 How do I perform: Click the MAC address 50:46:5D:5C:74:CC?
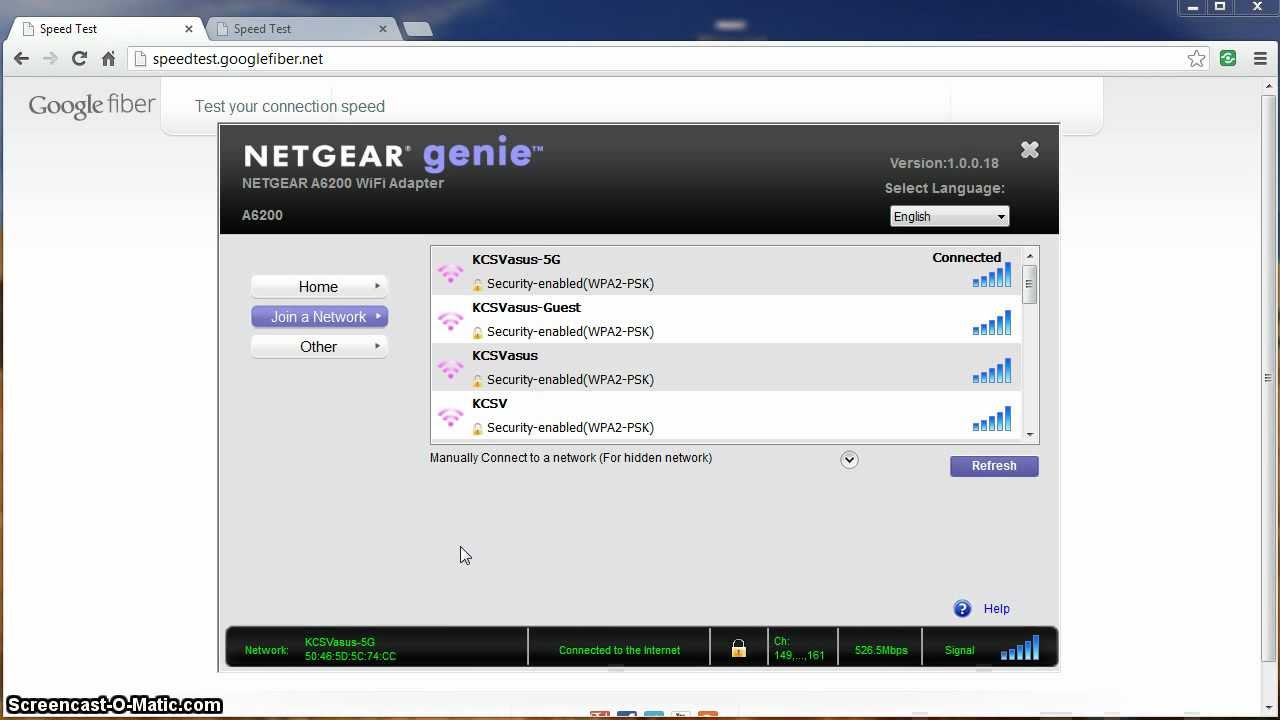click(350, 656)
